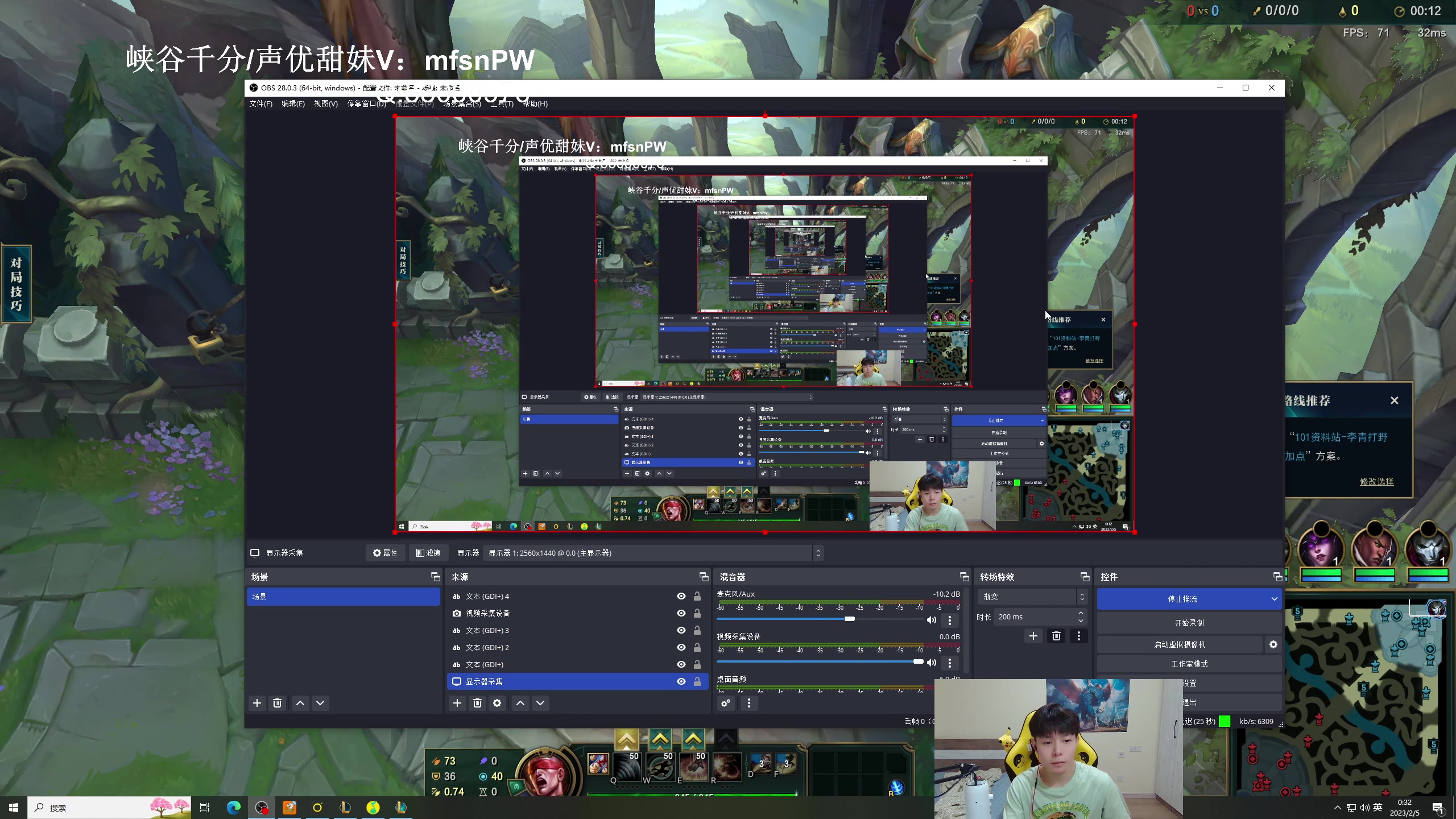Click the Windows taskbar search box
The image size is (1456, 819).
pyautogui.click(x=109, y=808)
